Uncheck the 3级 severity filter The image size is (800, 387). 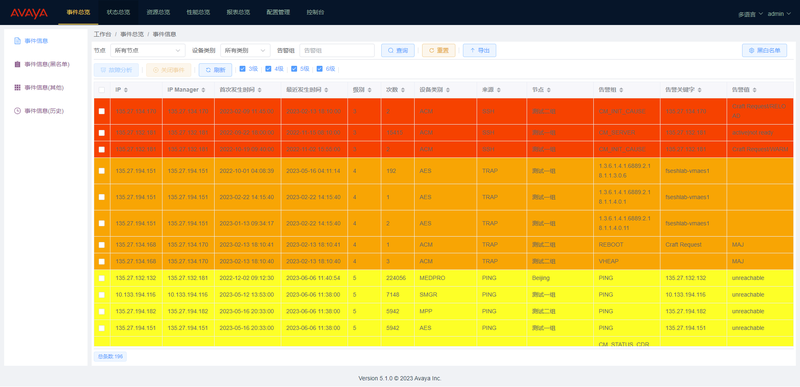243,69
